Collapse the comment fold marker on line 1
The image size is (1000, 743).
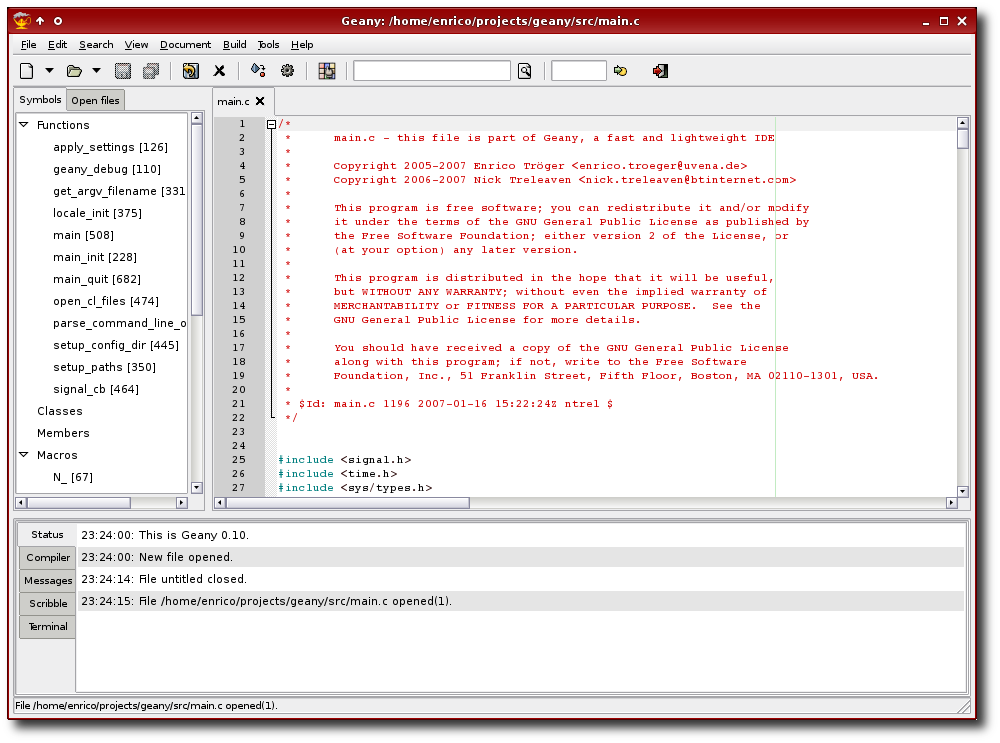(271, 124)
